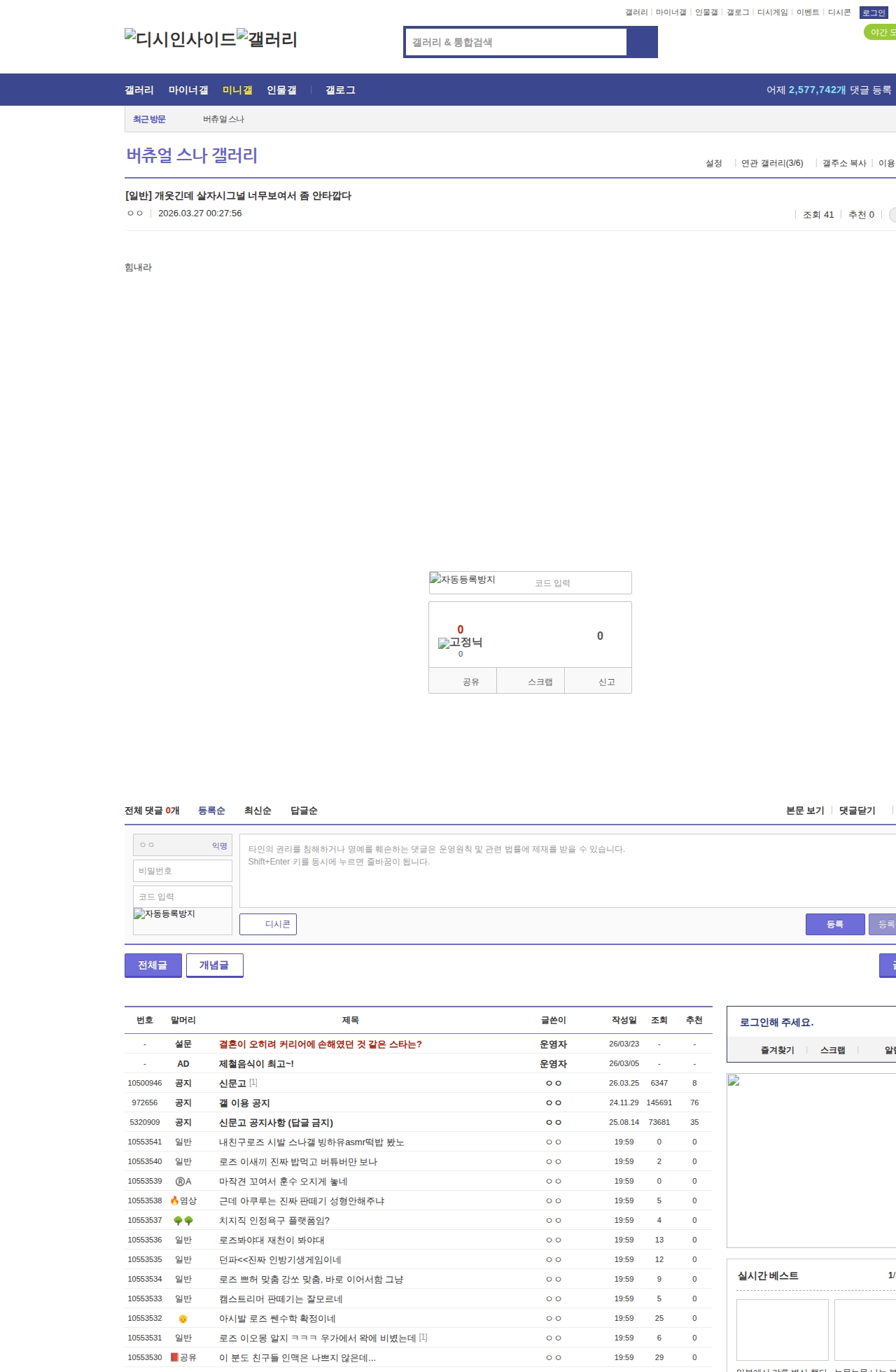Click the 고정닉 recommend icon

coord(460,643)
